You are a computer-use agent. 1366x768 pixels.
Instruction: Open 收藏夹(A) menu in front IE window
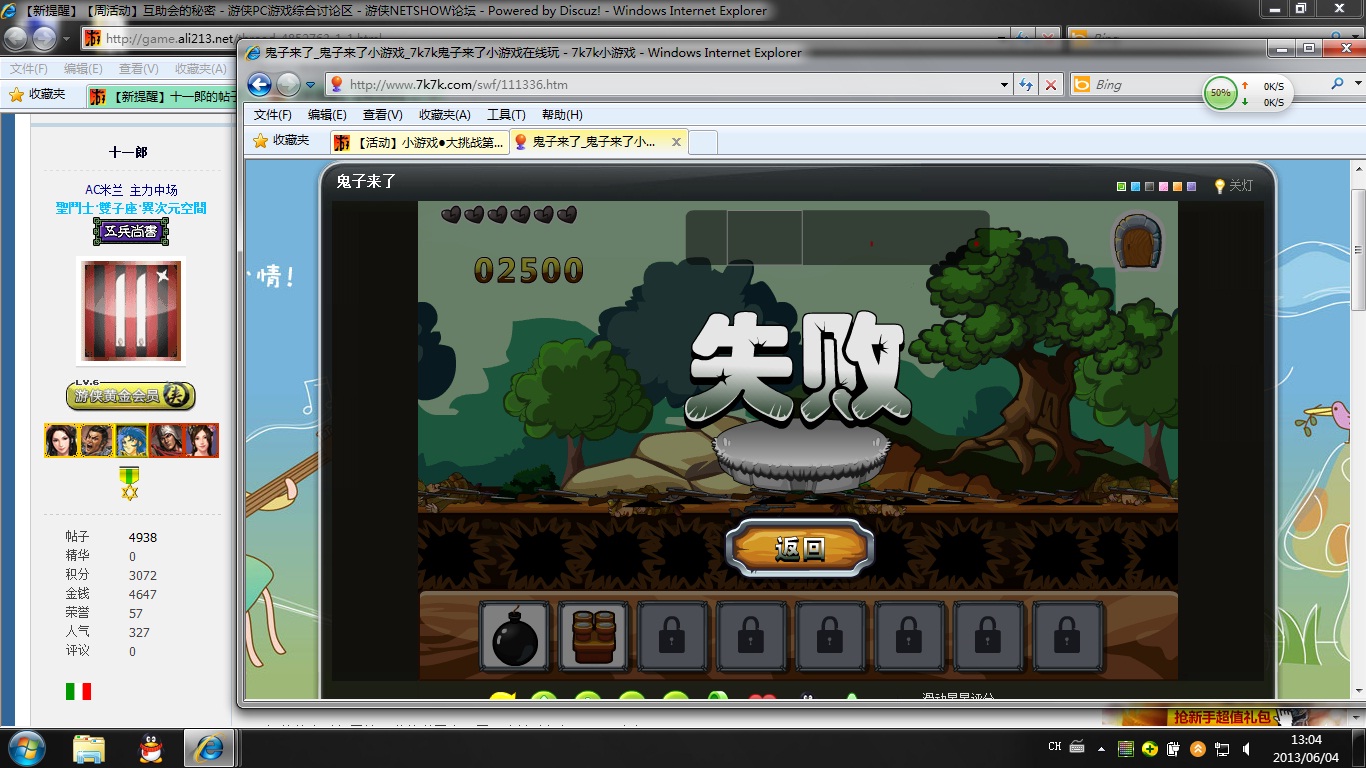[x=445, y=115]
